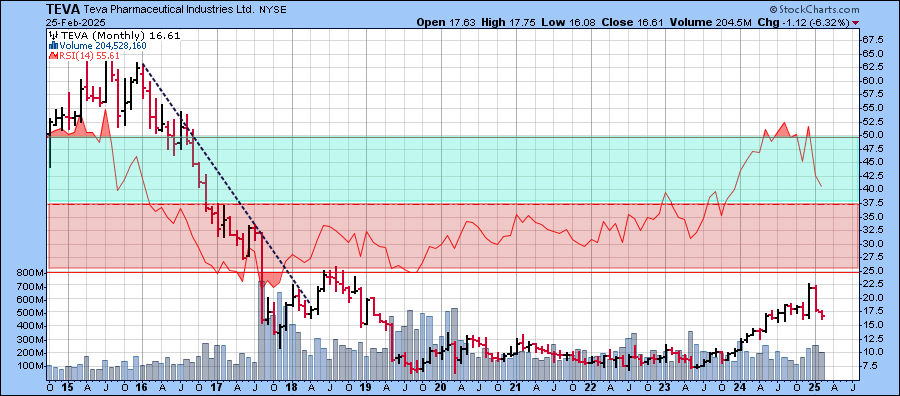The height and width of the screenshot is (396, 900).
Task: Click the 20 year label on the time axis
Action: 441,388
